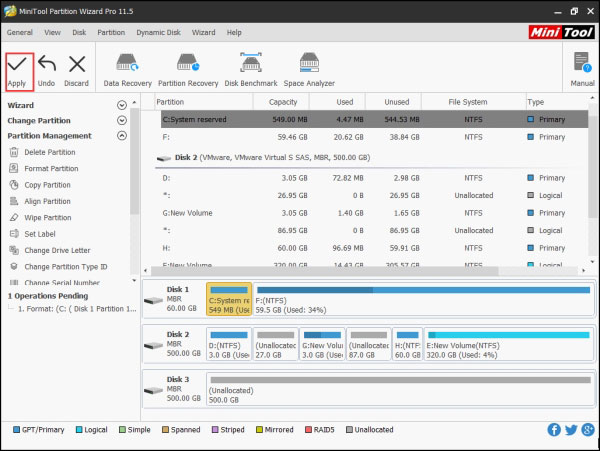Viewport: 600px width, 451px height.
Task: Select the 26.95 GB Unallocated row
Action: 374,195
